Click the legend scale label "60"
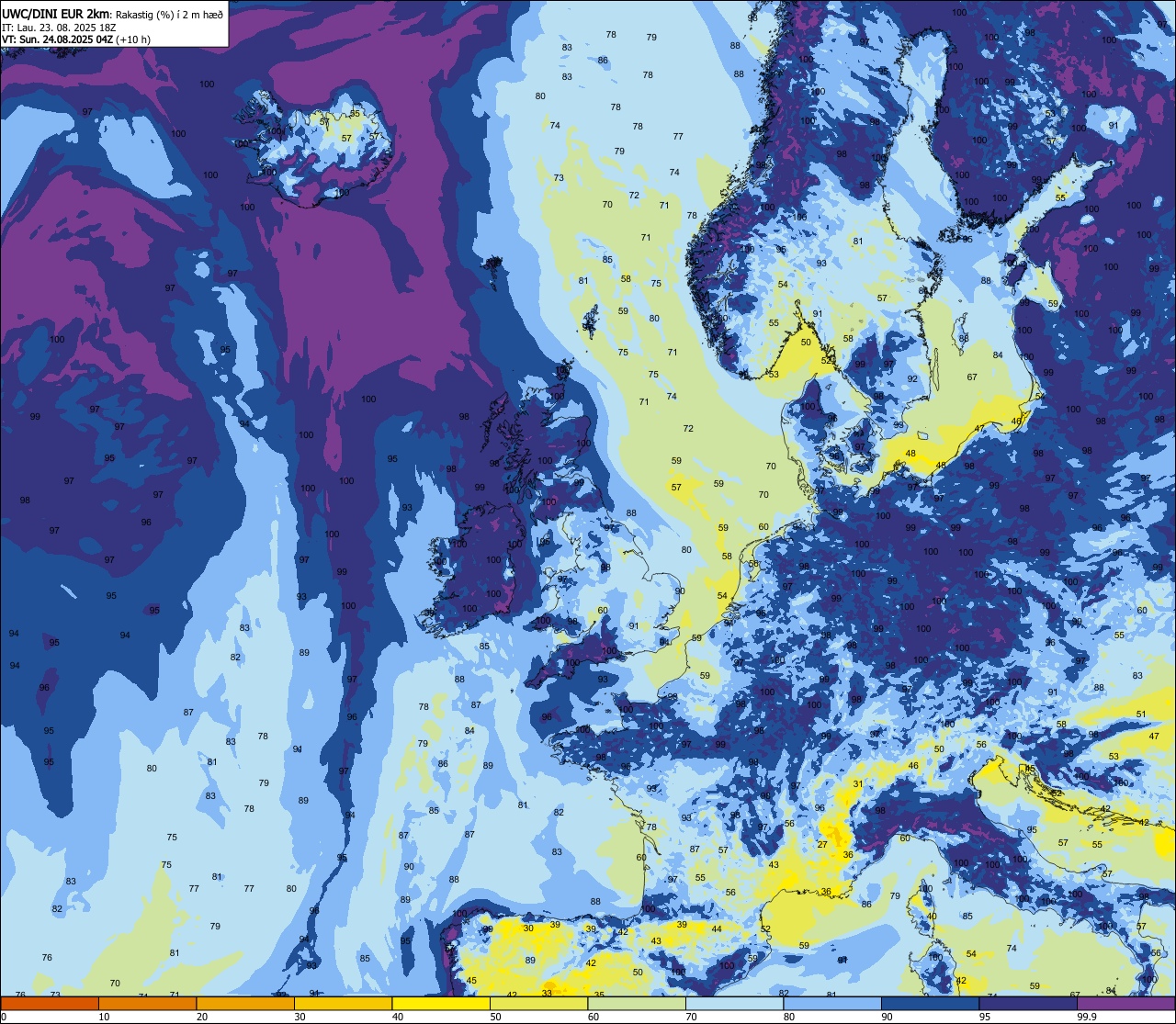 click(x=594, y=1017)
